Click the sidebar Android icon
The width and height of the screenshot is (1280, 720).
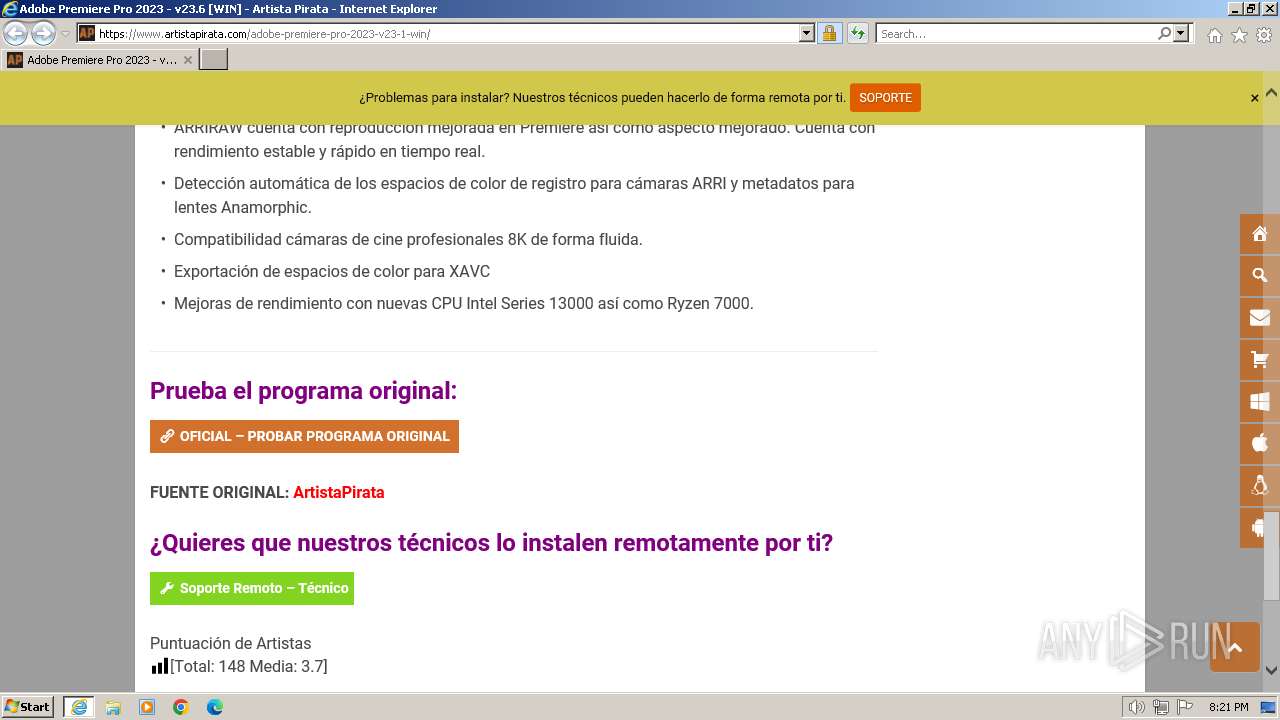coord(1260,527)
